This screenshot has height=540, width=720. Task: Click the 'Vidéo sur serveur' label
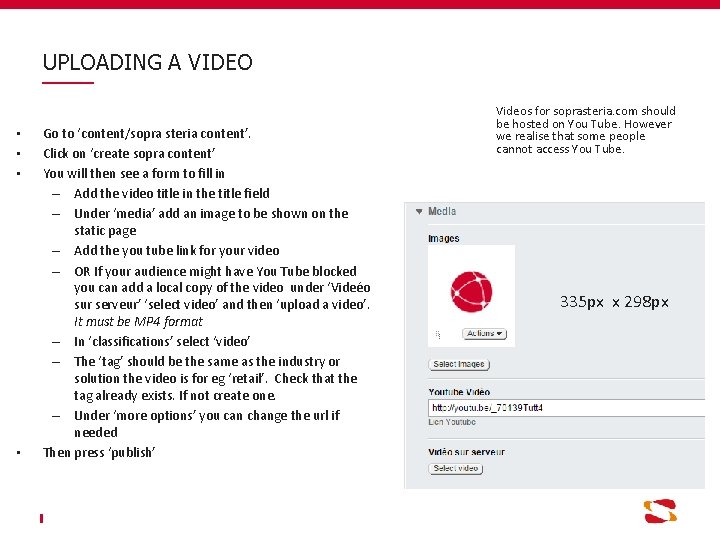point(467,452)
